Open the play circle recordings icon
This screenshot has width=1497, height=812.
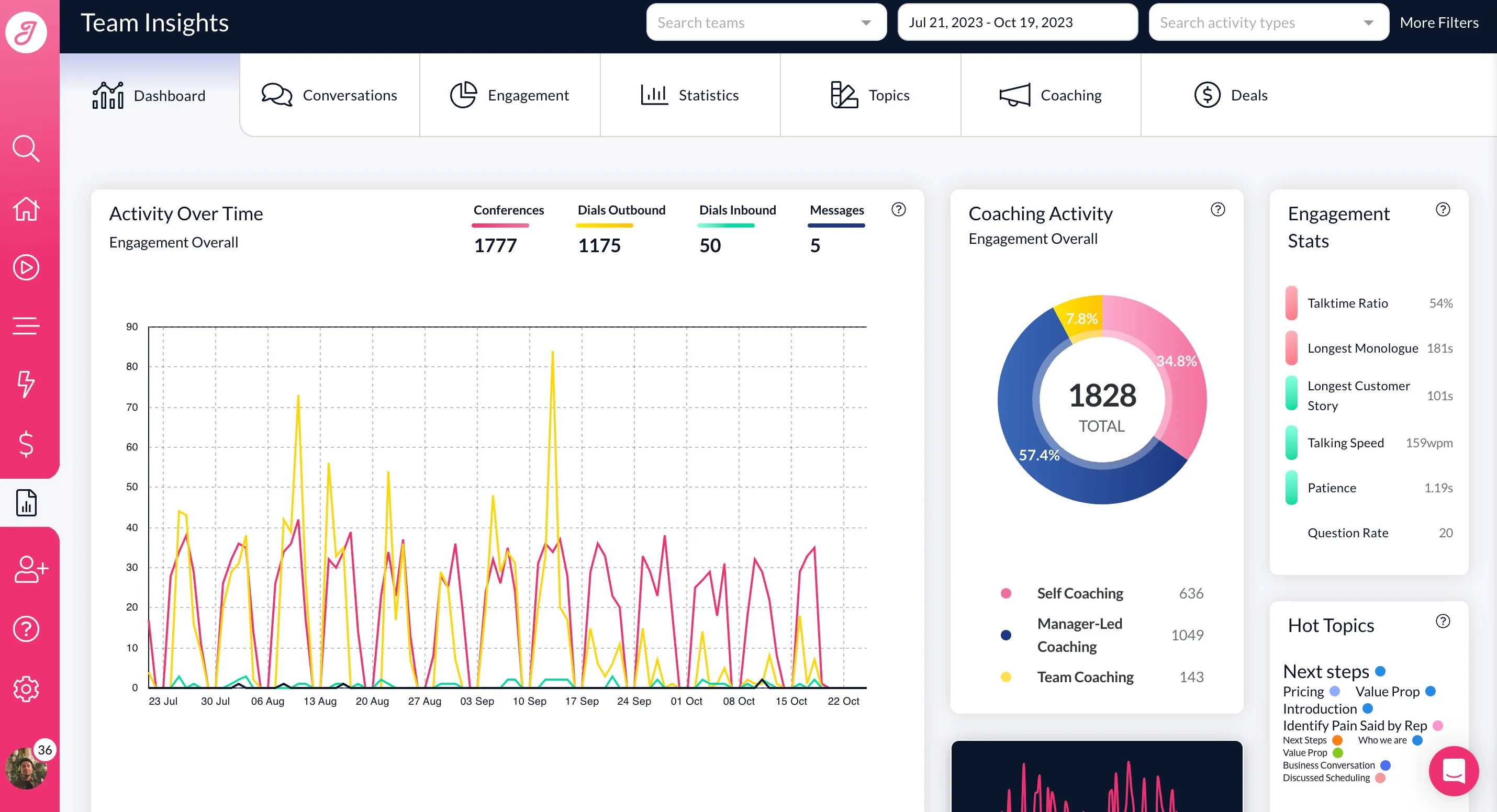(26, 267)
